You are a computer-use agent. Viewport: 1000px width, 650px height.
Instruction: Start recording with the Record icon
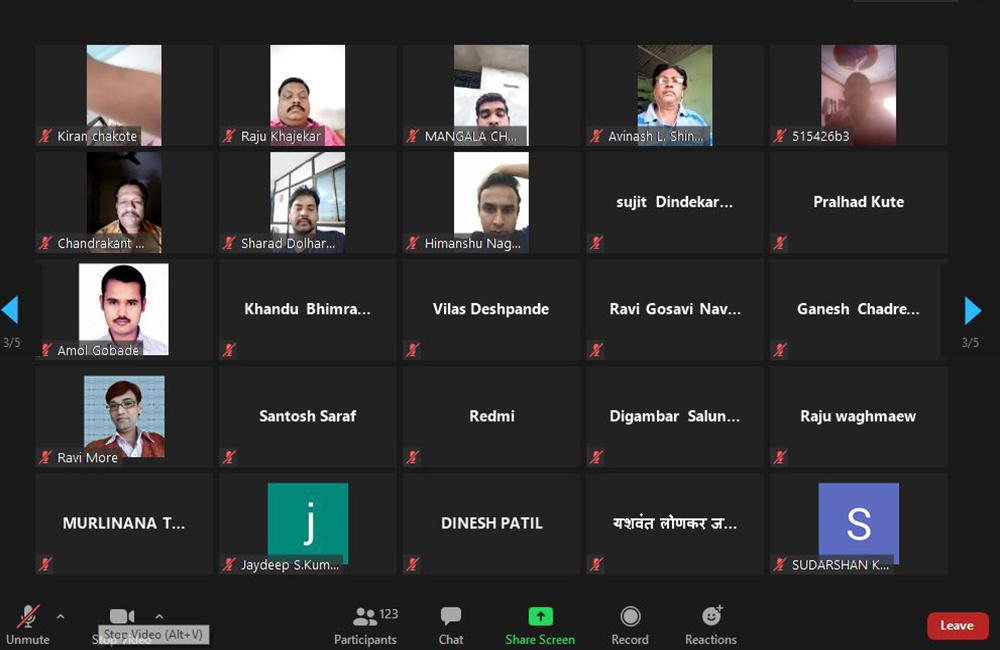click(630, 616)
